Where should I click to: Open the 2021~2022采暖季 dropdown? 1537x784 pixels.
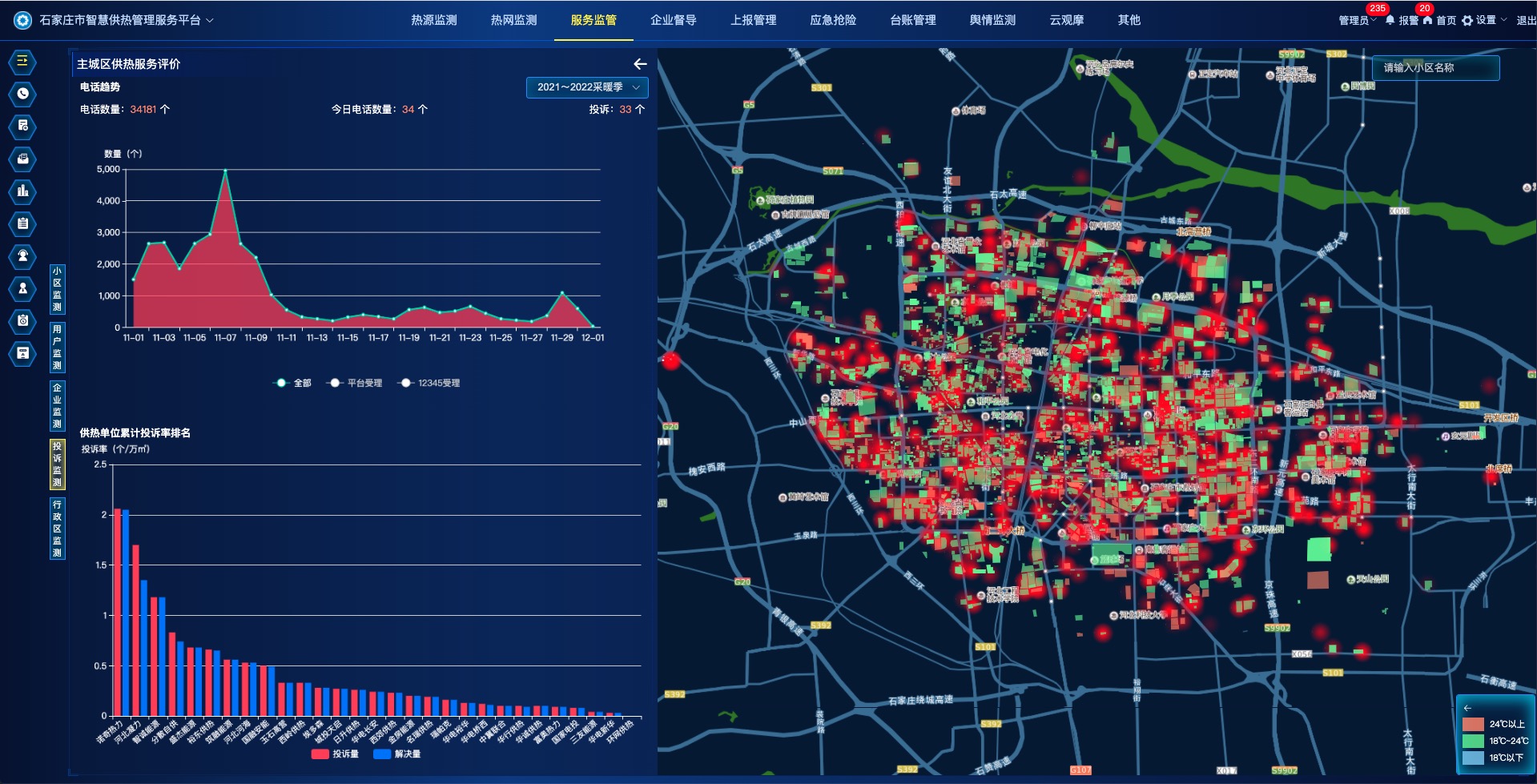(586, 87)
